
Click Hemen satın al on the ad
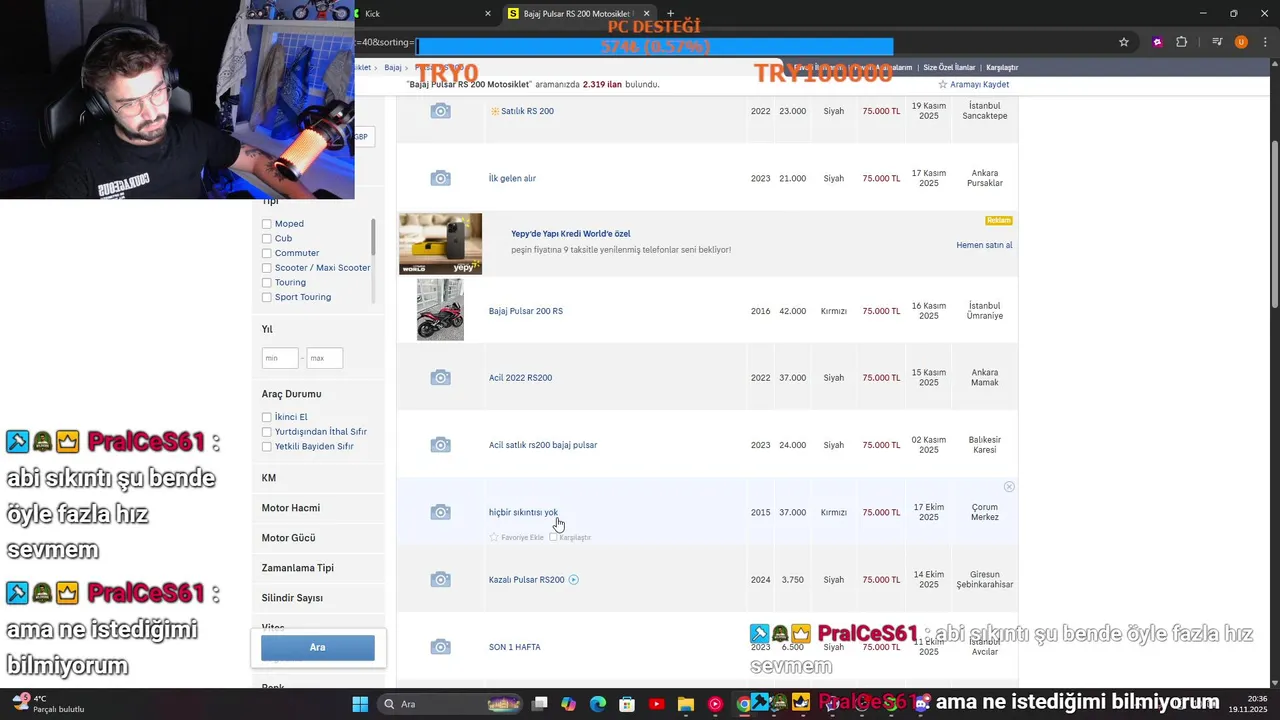coord(984,245)
